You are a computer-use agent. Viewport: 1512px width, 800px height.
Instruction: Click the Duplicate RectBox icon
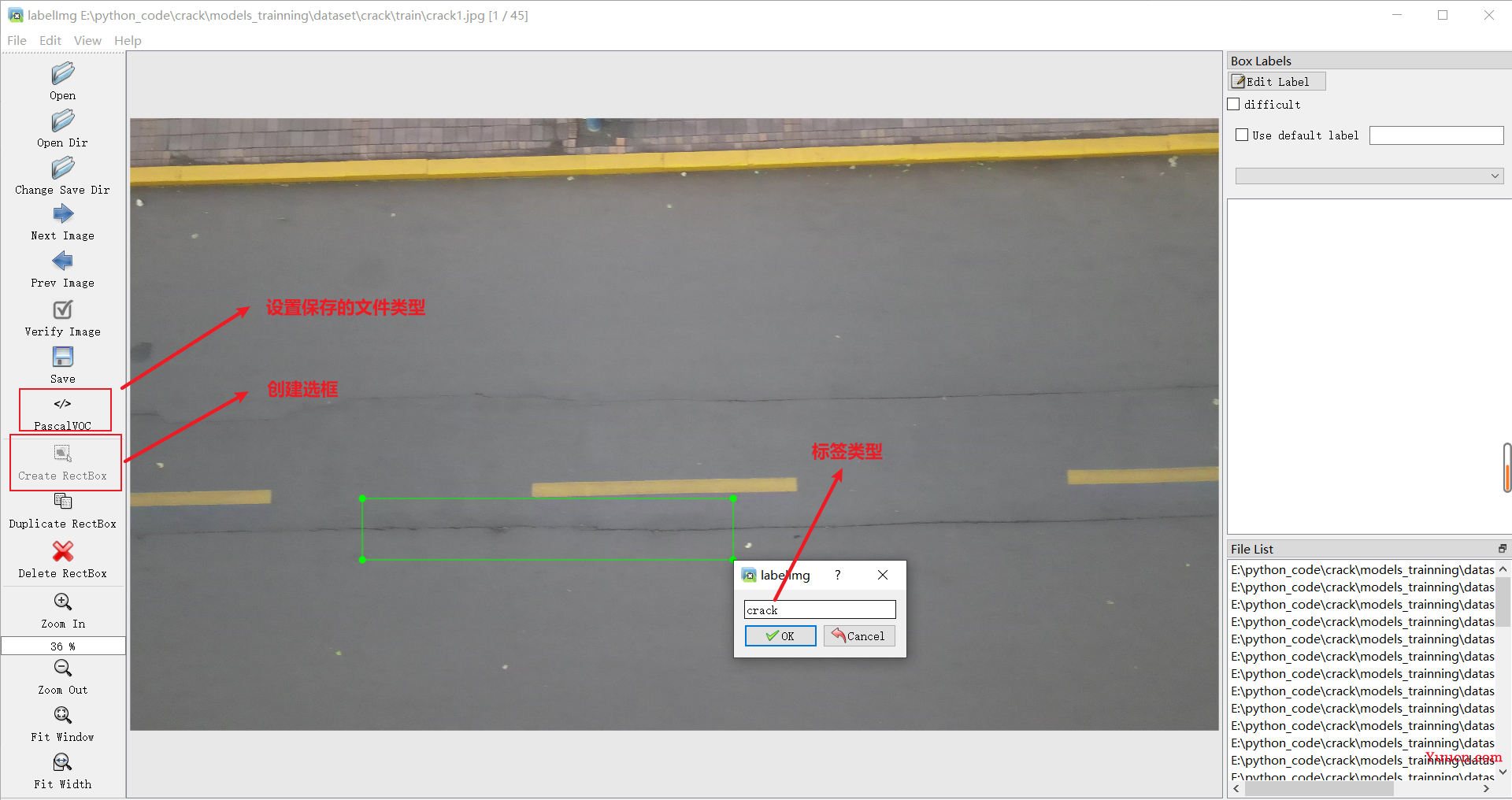(63, 502)
